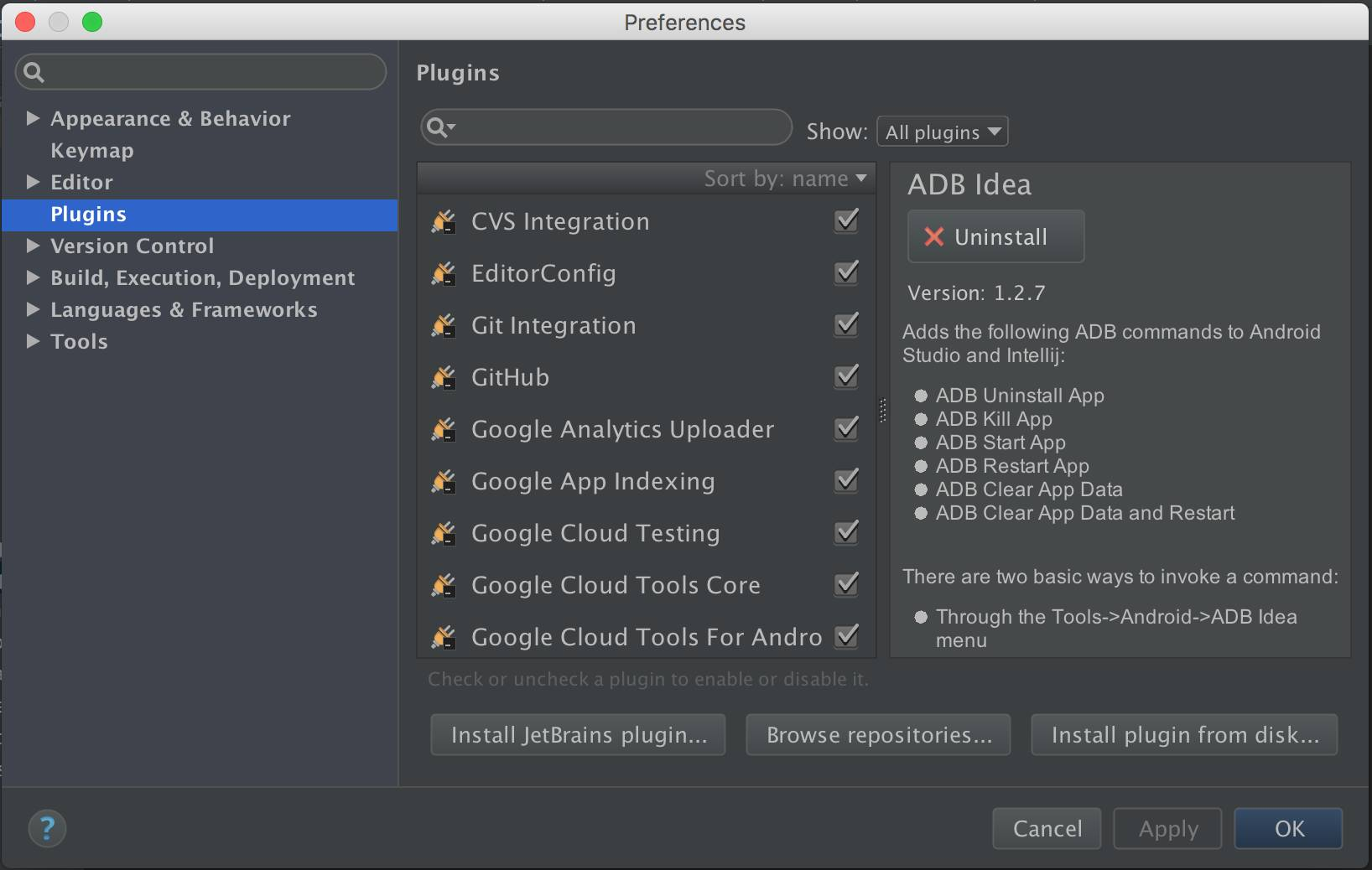Click the GitHub plugin icon
This screenshot has height=870, width=1372.
(x=443, y=377)
